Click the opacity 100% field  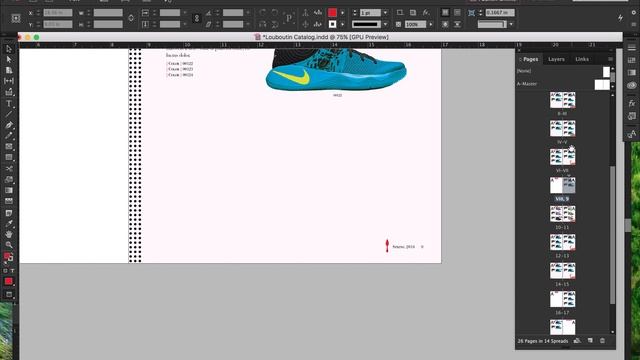416,24
